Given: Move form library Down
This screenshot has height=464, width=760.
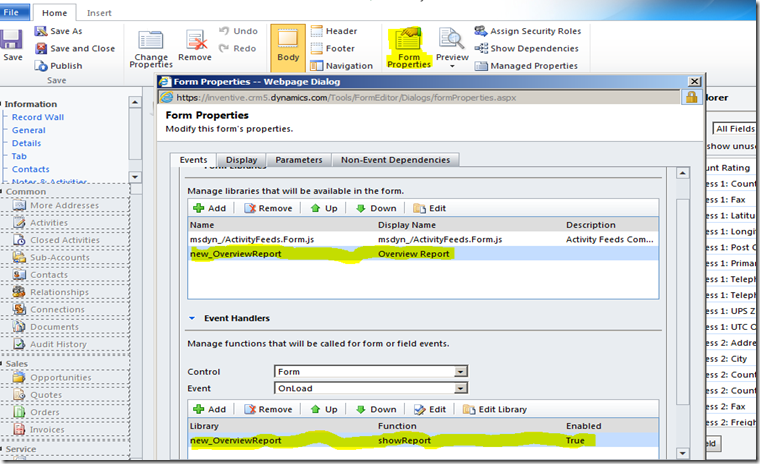Looking at the screenshot, I should tap(376, 208).
